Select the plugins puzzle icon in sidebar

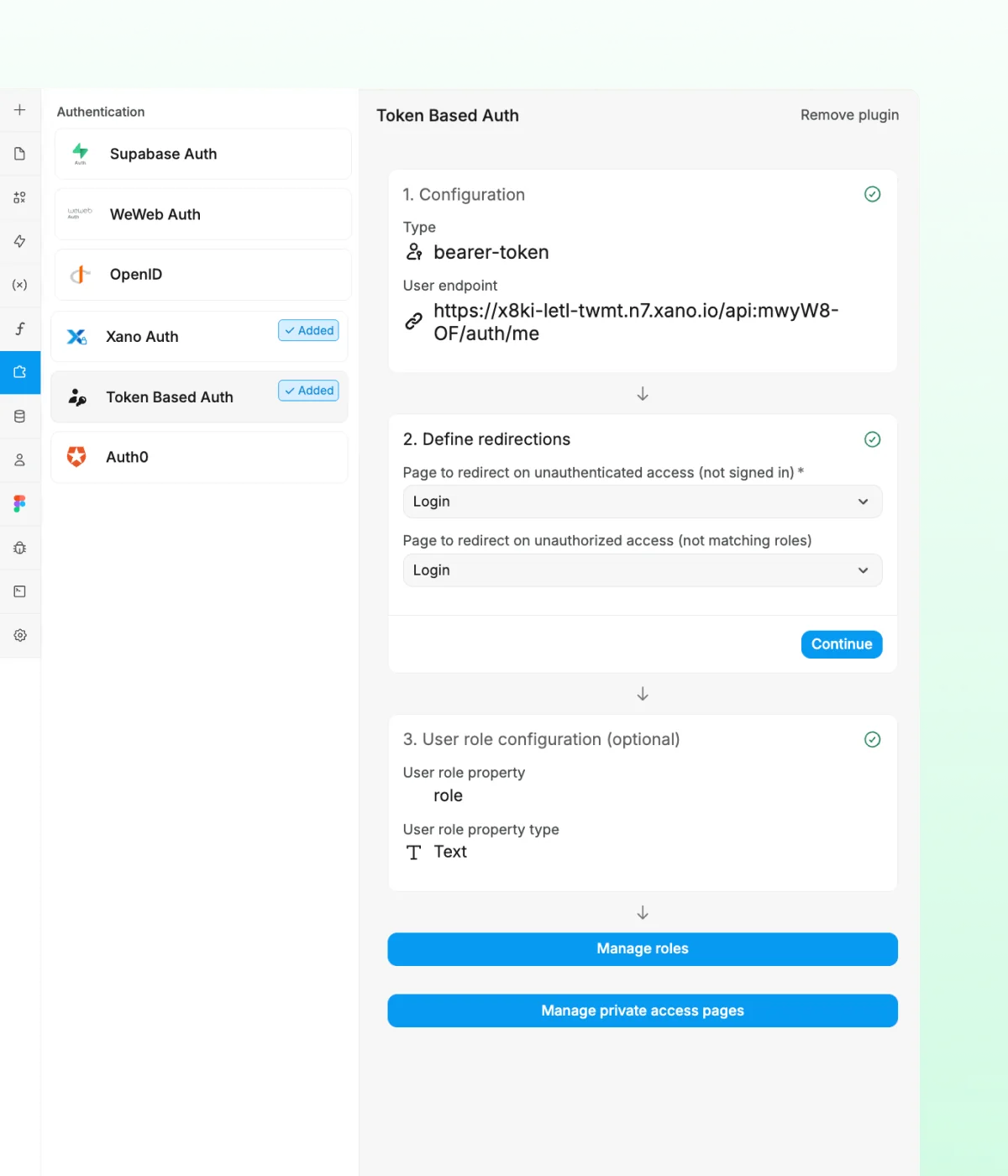19,372
